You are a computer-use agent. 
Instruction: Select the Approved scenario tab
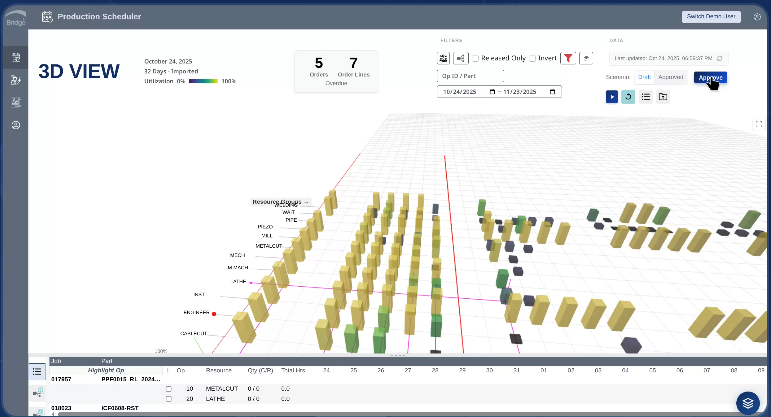point(670,77)
